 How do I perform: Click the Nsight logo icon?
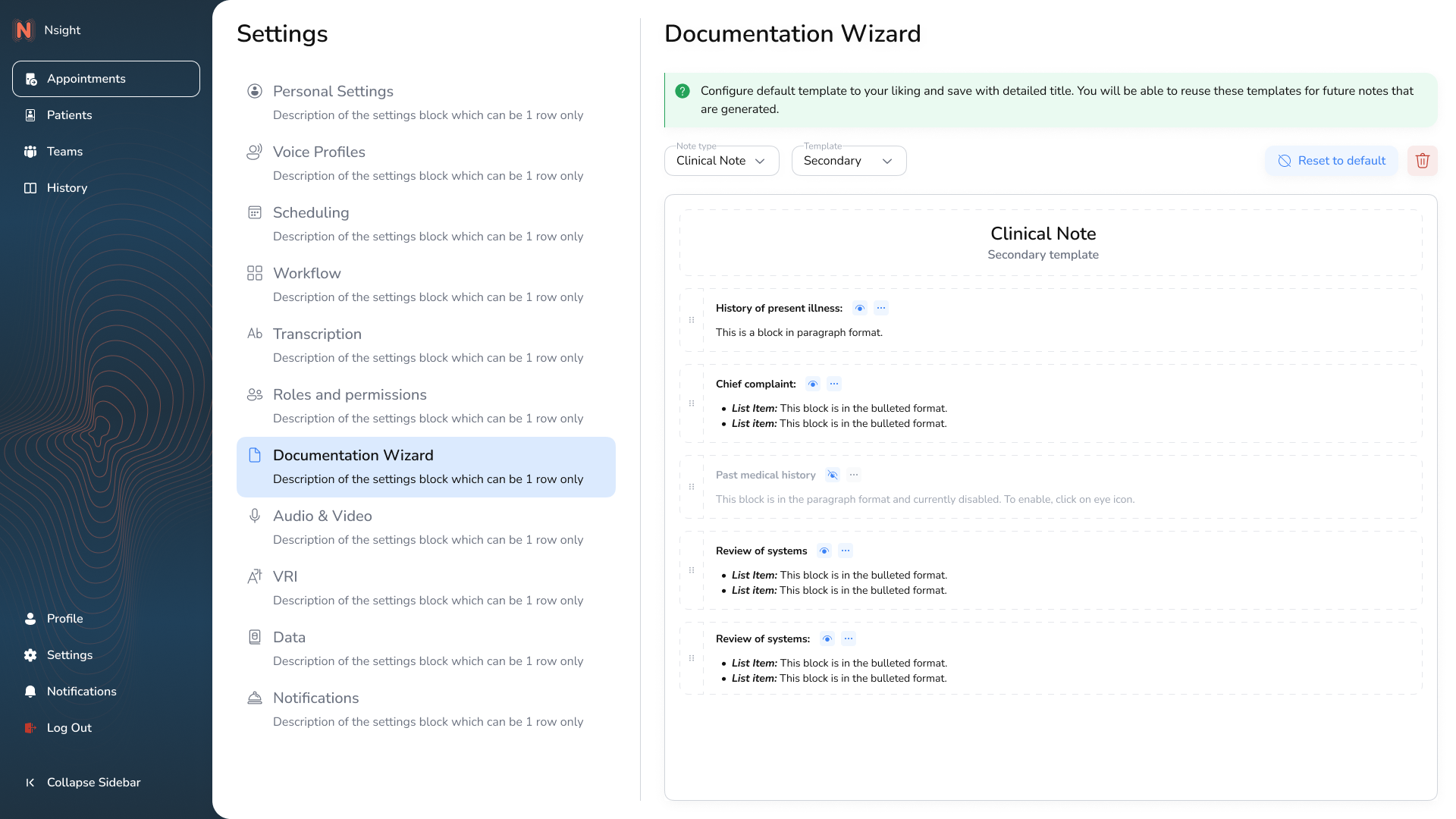pyautogui.click(x=24, y=30)
